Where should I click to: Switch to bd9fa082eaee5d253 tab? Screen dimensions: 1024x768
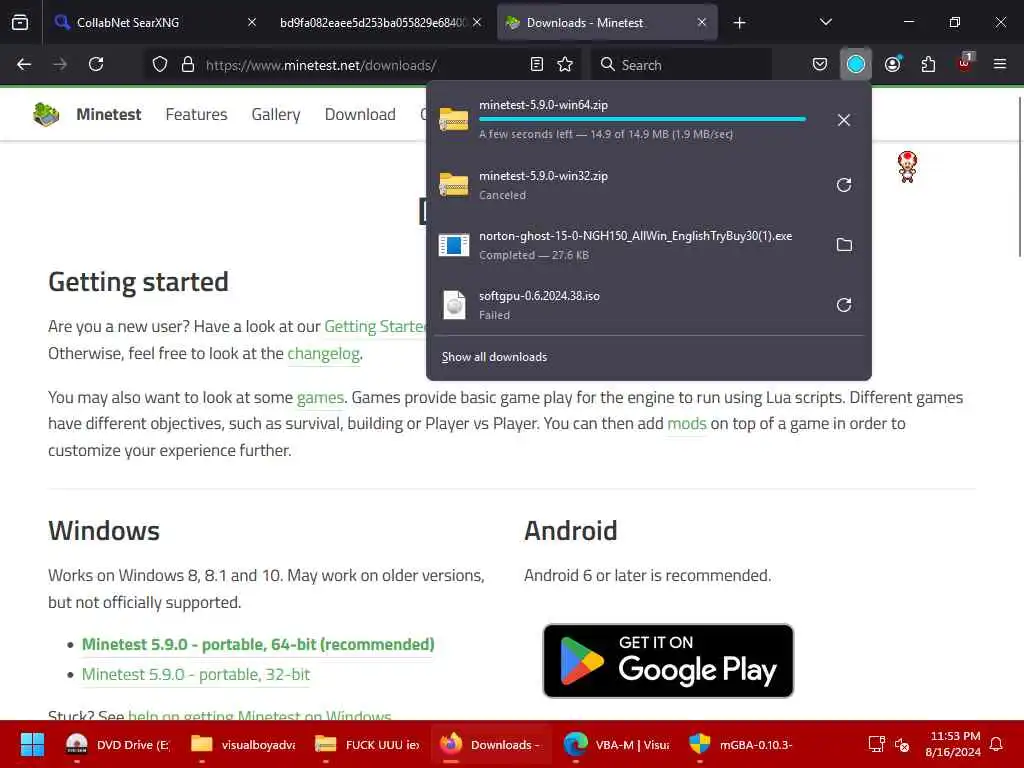pyautogui.click(x=381, y=23)
